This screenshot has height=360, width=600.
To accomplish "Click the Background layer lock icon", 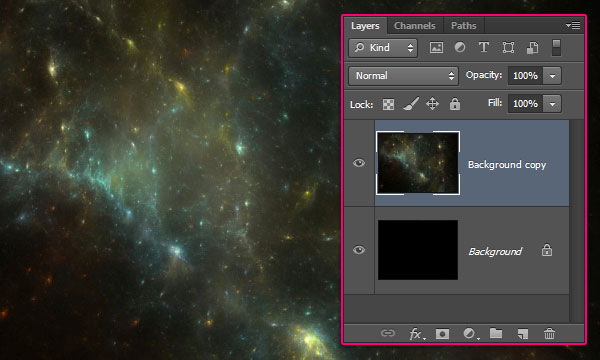I will pos(547,250).
